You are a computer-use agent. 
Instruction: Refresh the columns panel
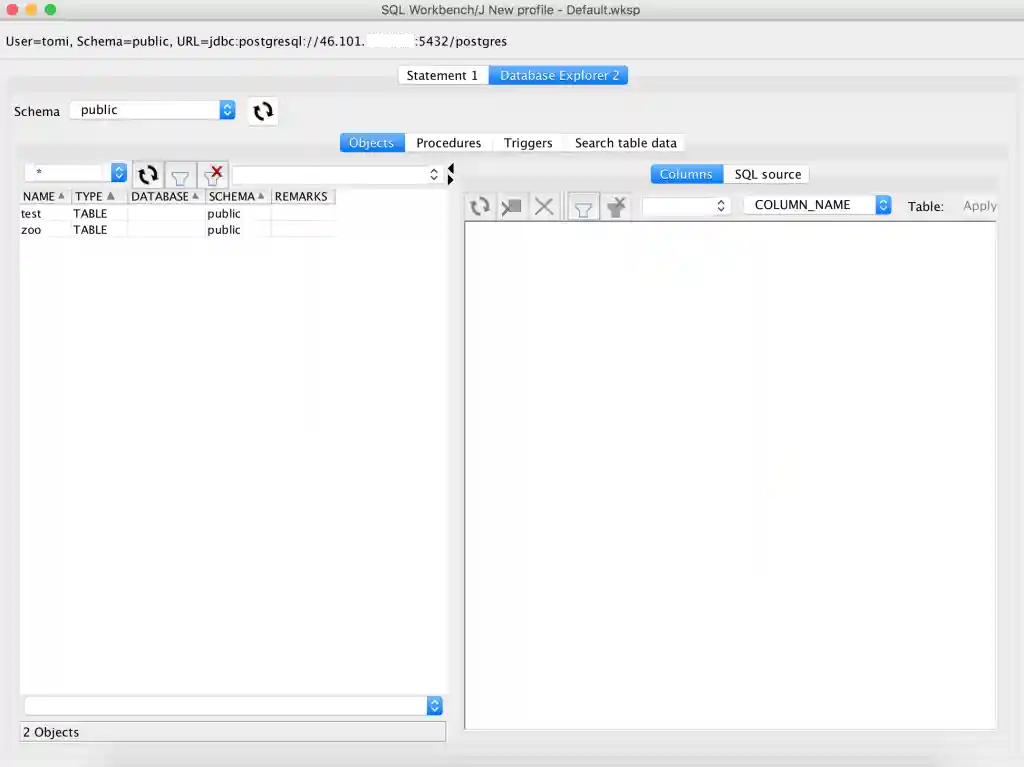(479, 206)
